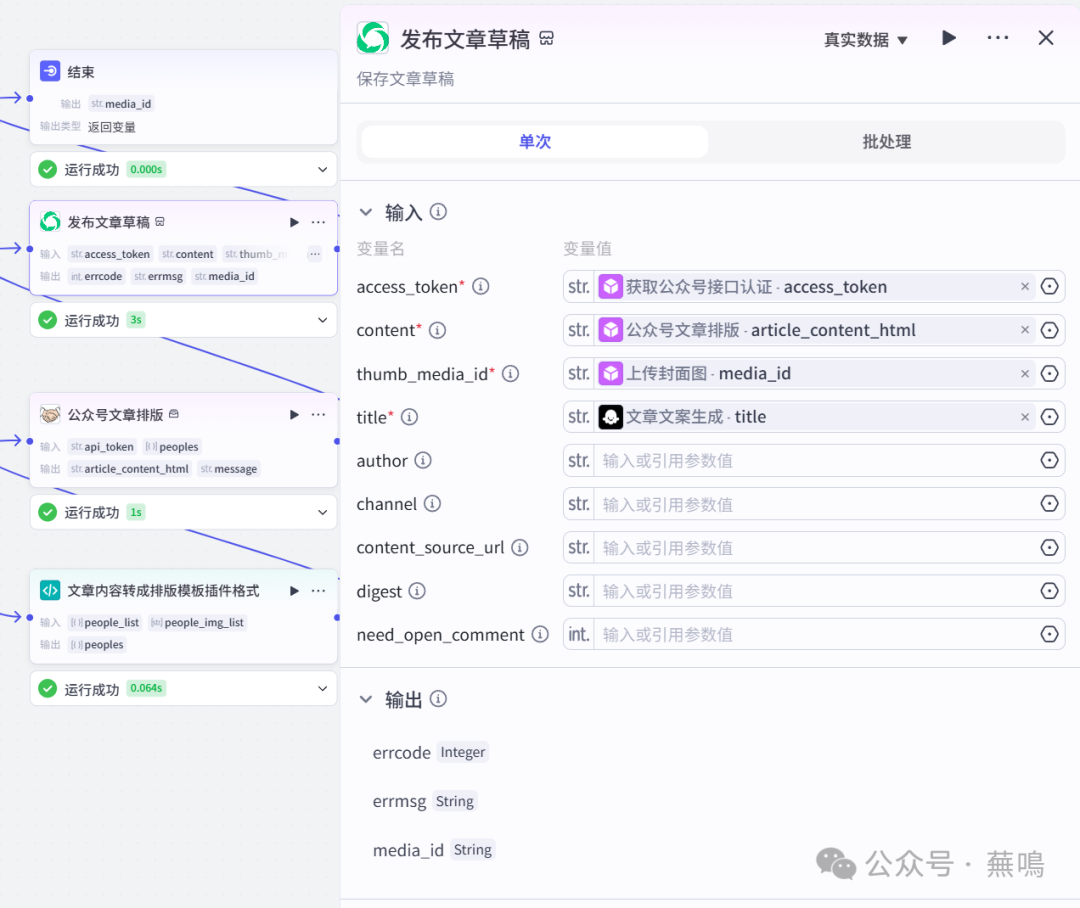Remove the title variable reference
Screen dimensions: 1080x908
tap(1025, 417)
